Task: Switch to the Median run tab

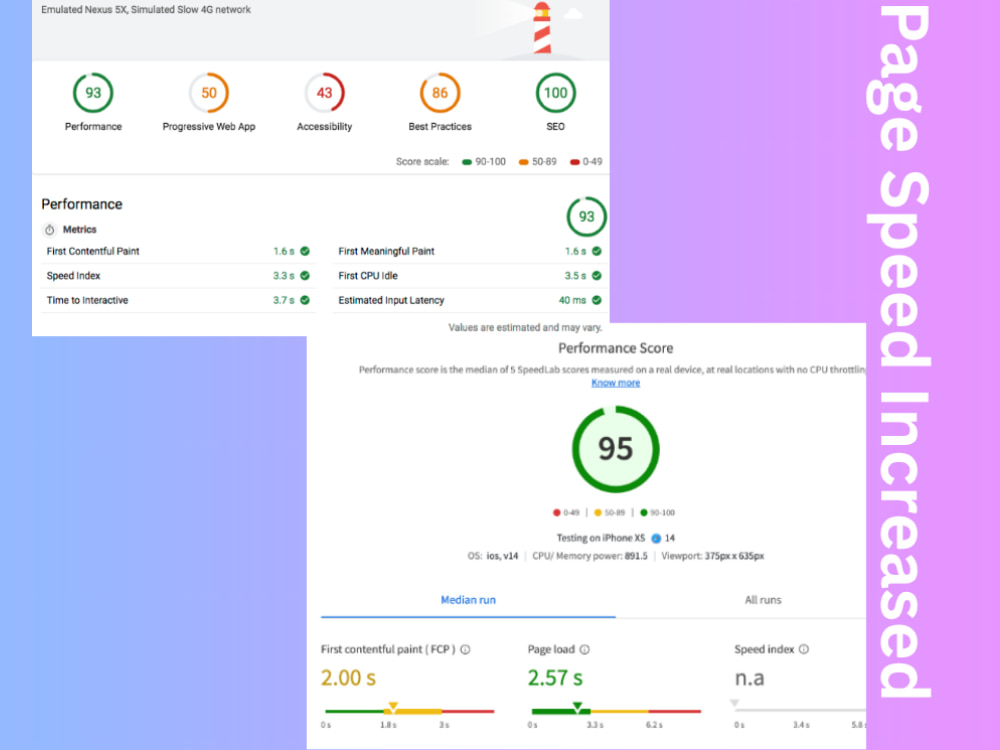Action: pos(468,600)
